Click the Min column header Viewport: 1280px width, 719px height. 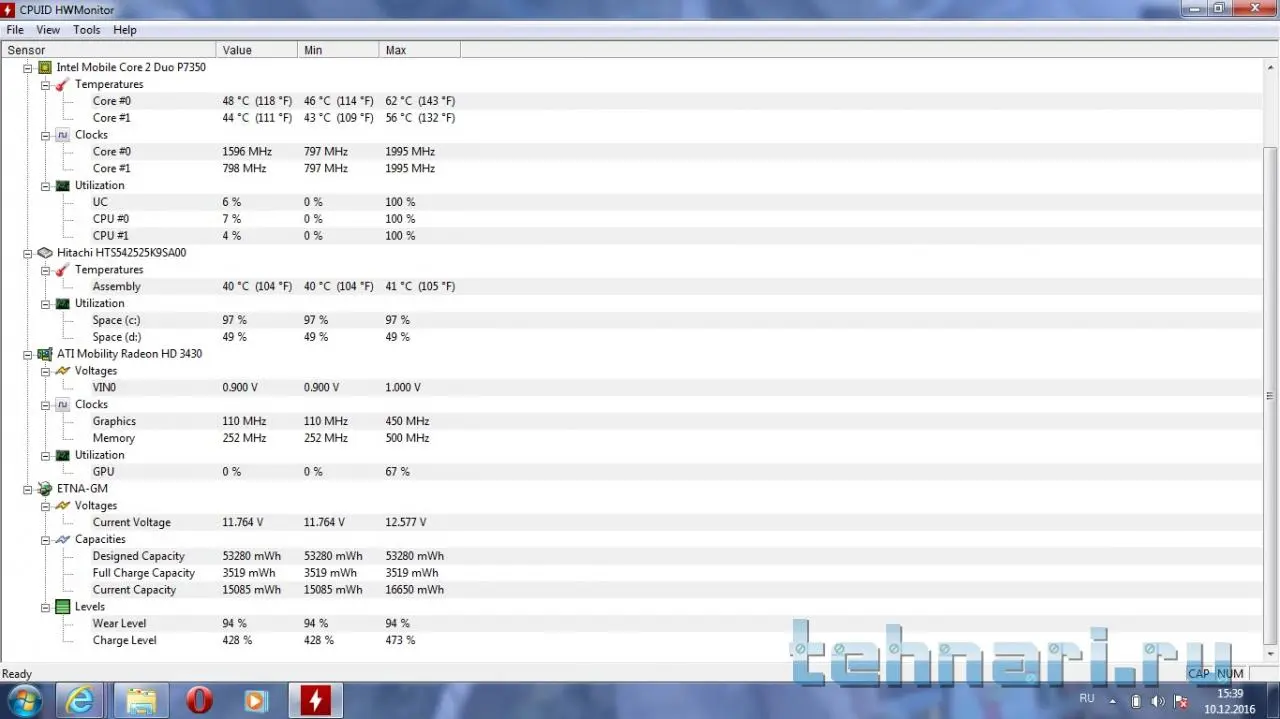pyautogui.click(x=339, y=50)
